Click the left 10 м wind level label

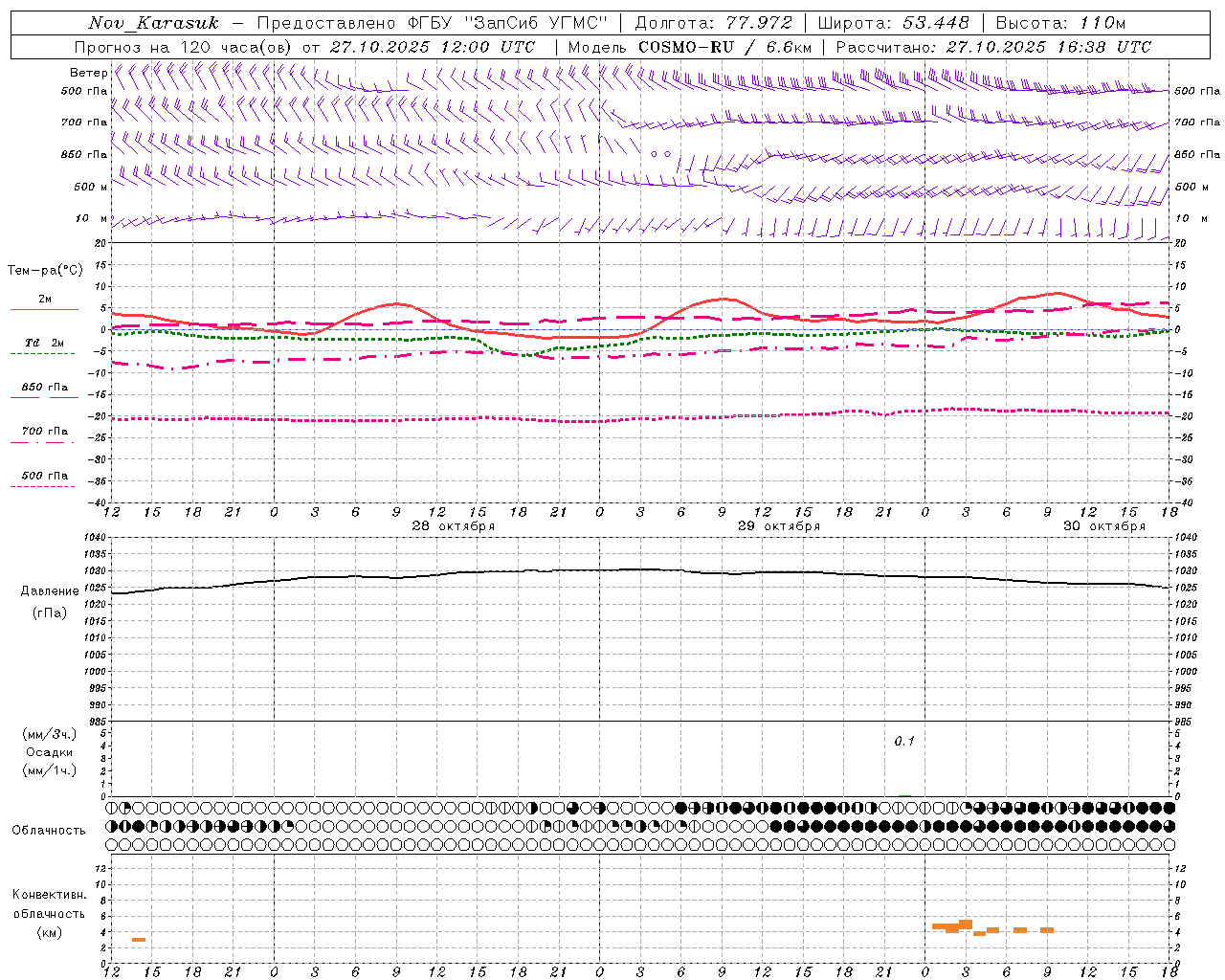point(91,218)
